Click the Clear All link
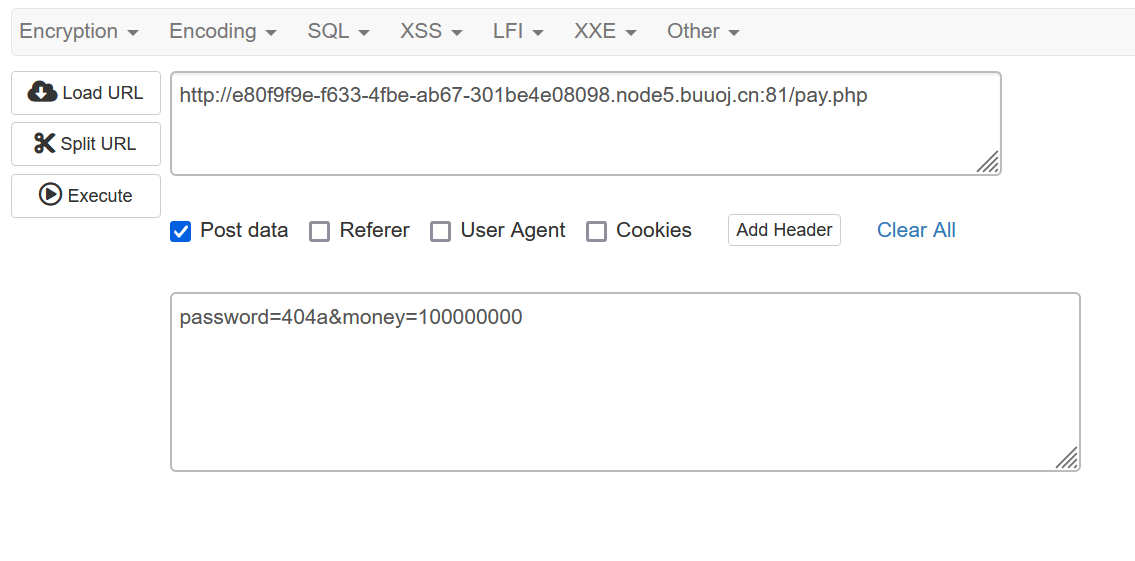Image resolution: width=1135 pixels, height=561 pixels. coord(916,230)
